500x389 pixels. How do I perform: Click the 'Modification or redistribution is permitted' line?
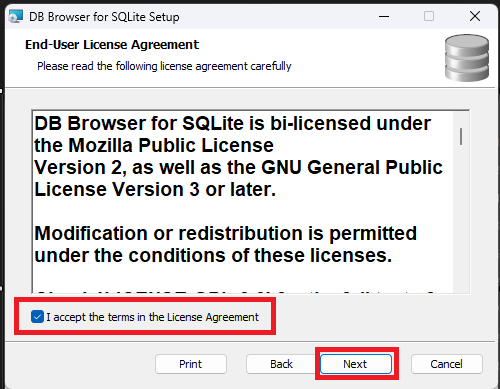pos(226,233)
